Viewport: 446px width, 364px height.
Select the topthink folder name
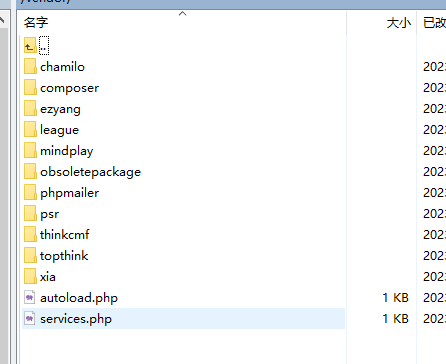tap(64, 256)
